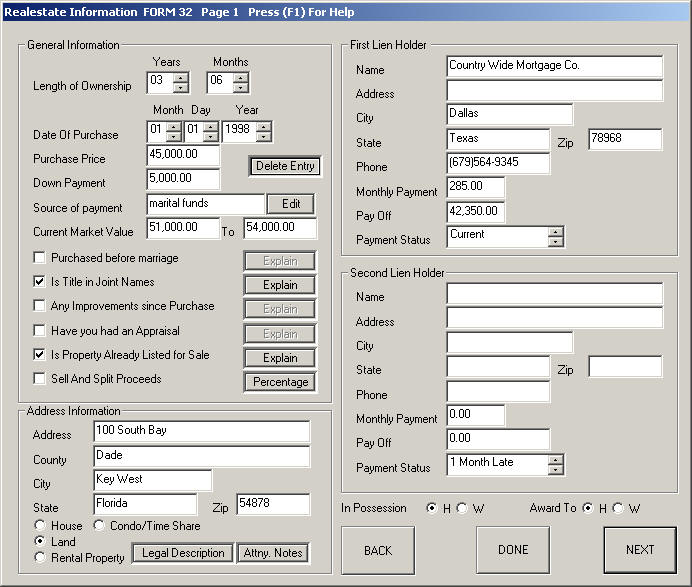Click First Lien Monthly Payment field
The height and width of the screenshot is (587, 692).
click(475, 187)
